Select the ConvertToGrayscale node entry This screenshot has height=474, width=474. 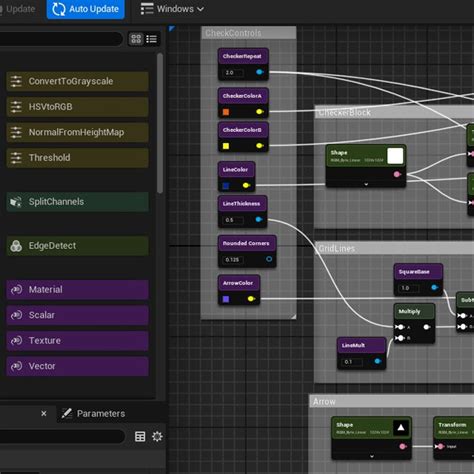pyautogui.click(x=77, y=81)
